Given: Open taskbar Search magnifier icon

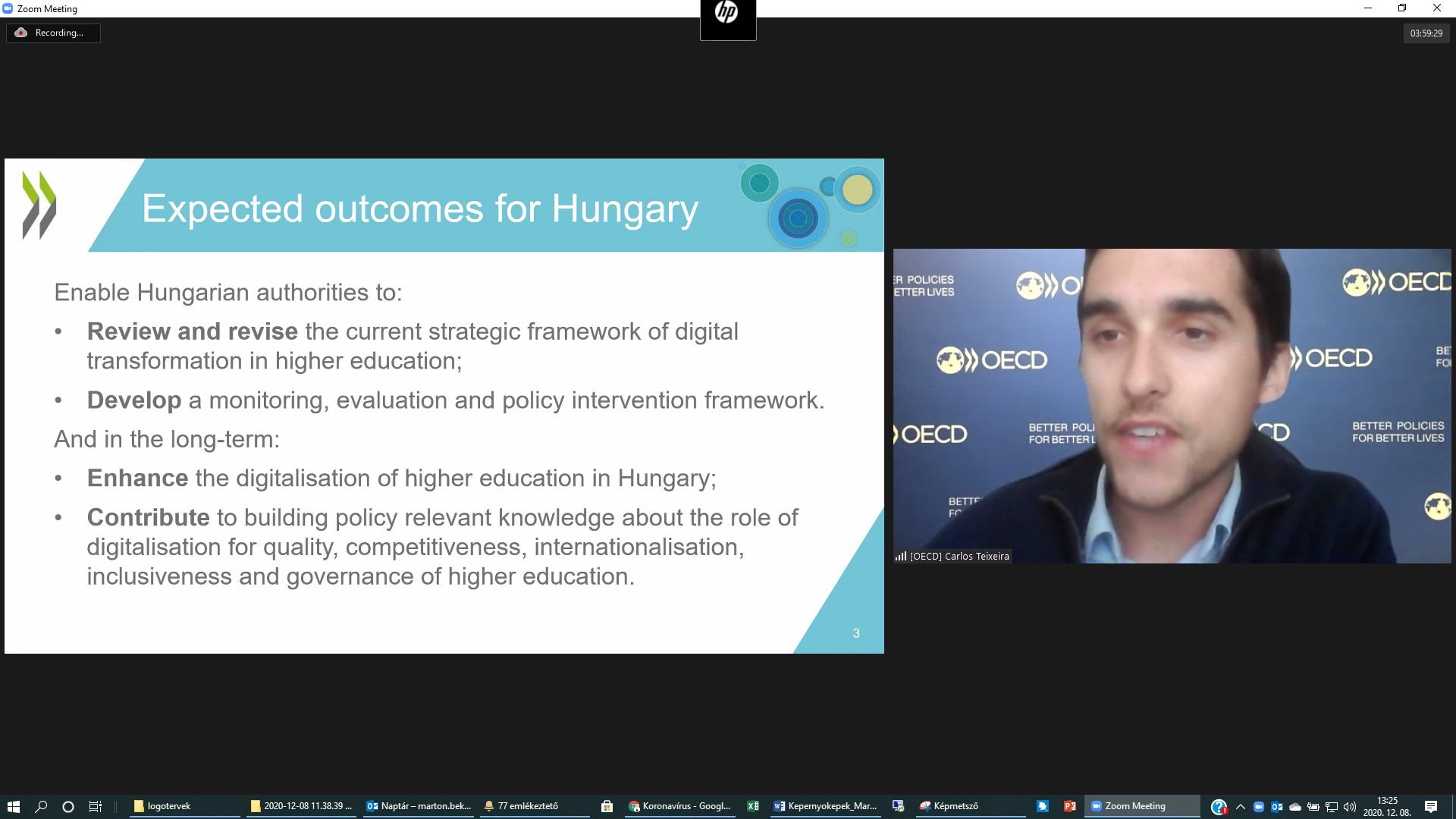Looking at the screenshot, I should point(41,806).
